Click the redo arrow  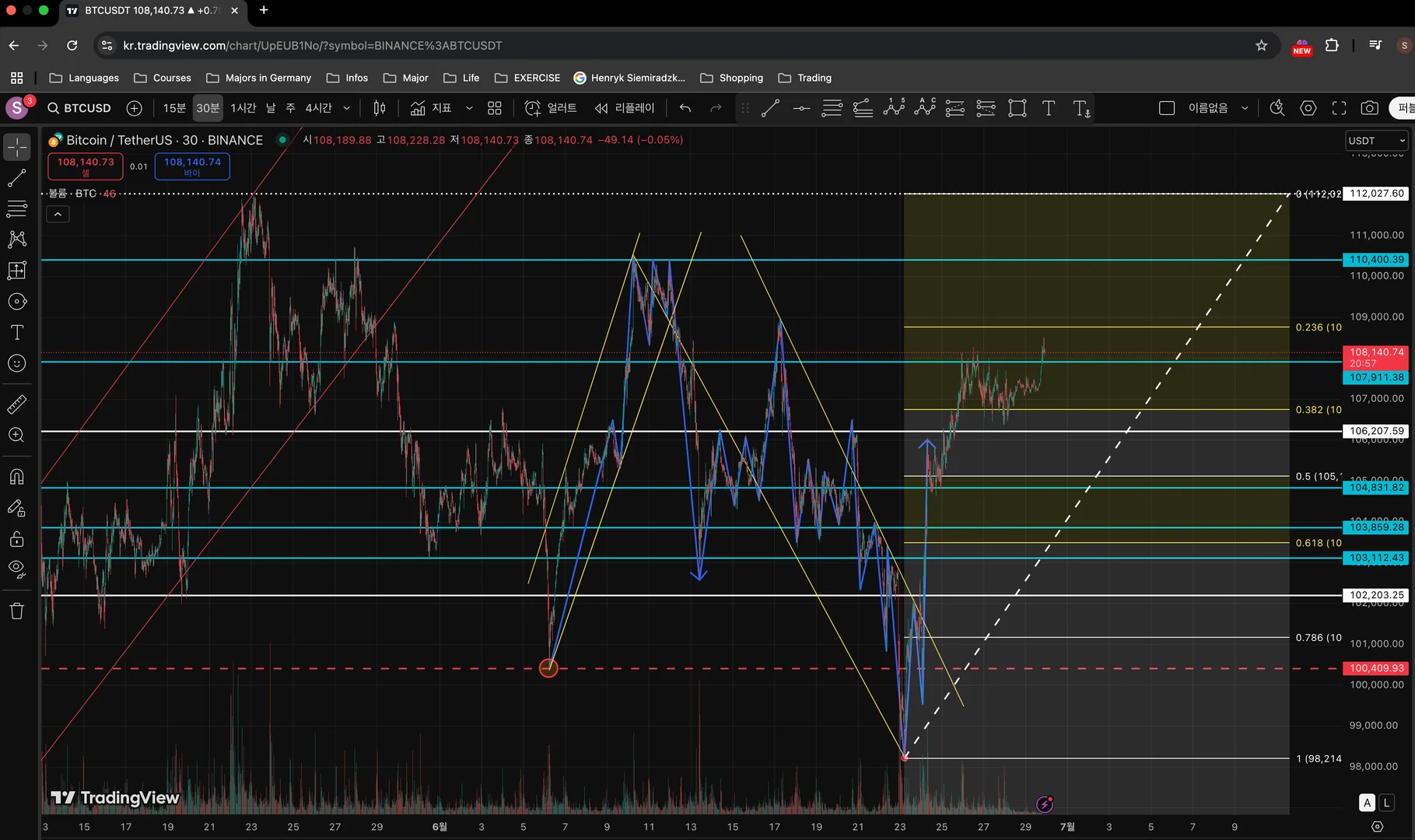point(716,108)
